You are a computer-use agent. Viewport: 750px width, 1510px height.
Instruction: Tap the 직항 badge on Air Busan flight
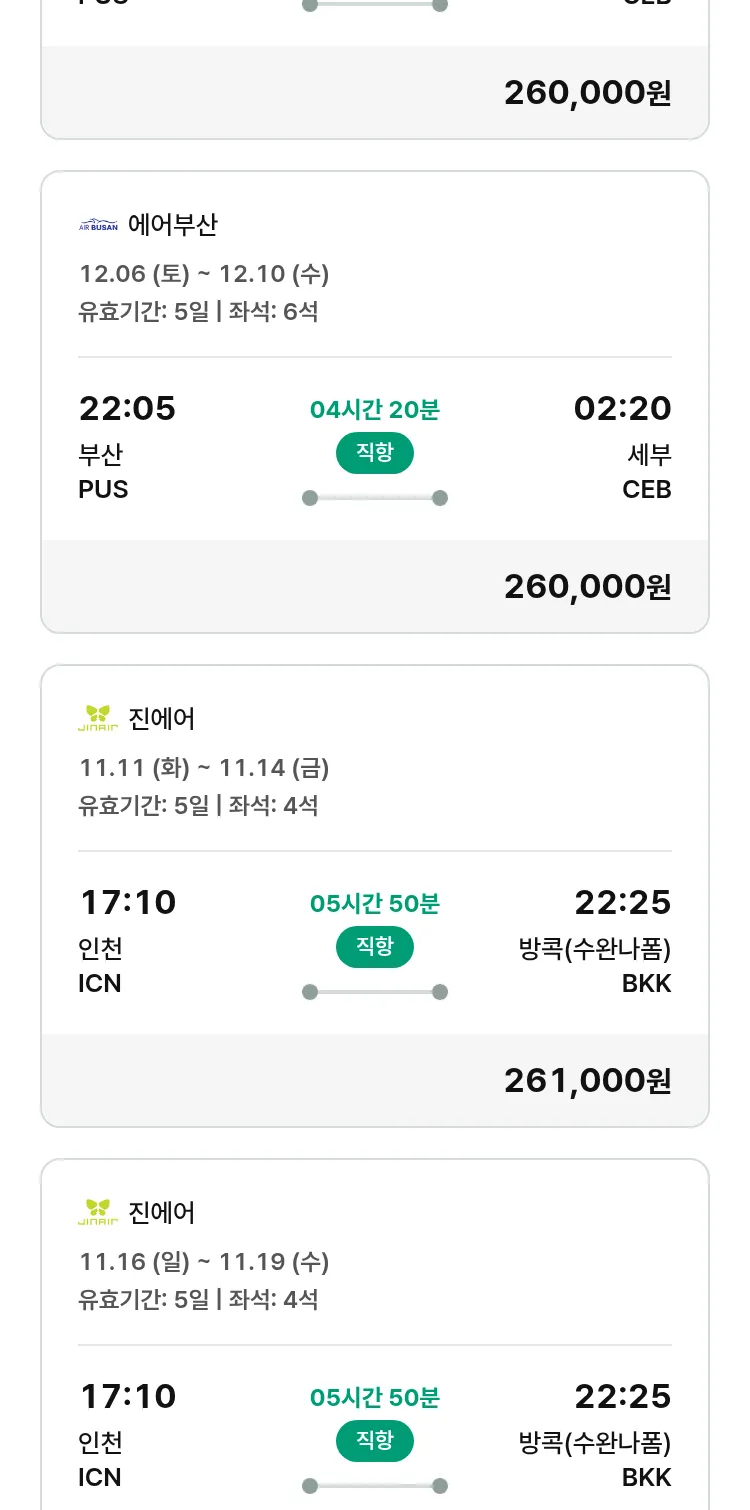click(375, 453)
